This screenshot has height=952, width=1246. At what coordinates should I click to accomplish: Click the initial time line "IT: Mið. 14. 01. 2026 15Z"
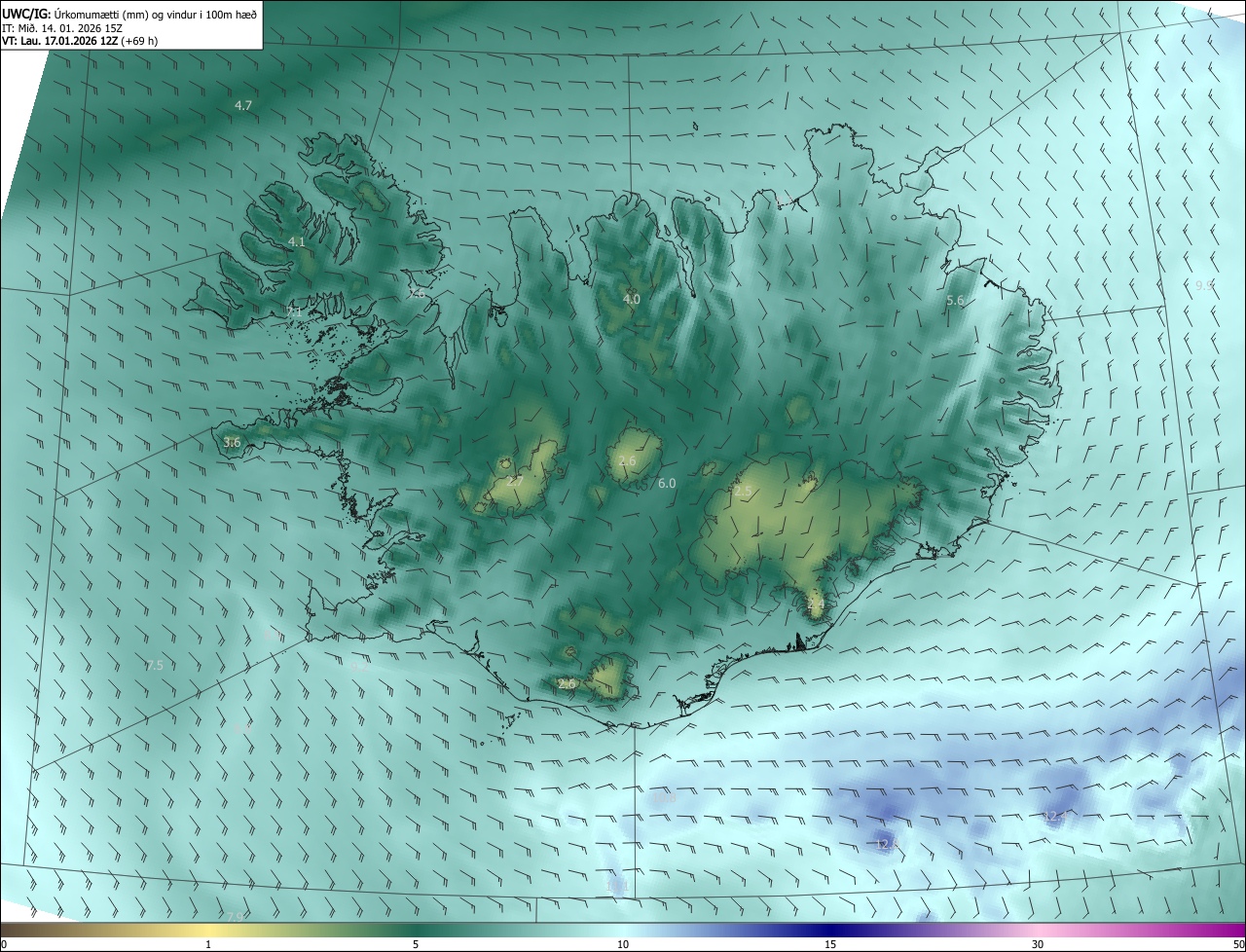click(x=62, y=27)
